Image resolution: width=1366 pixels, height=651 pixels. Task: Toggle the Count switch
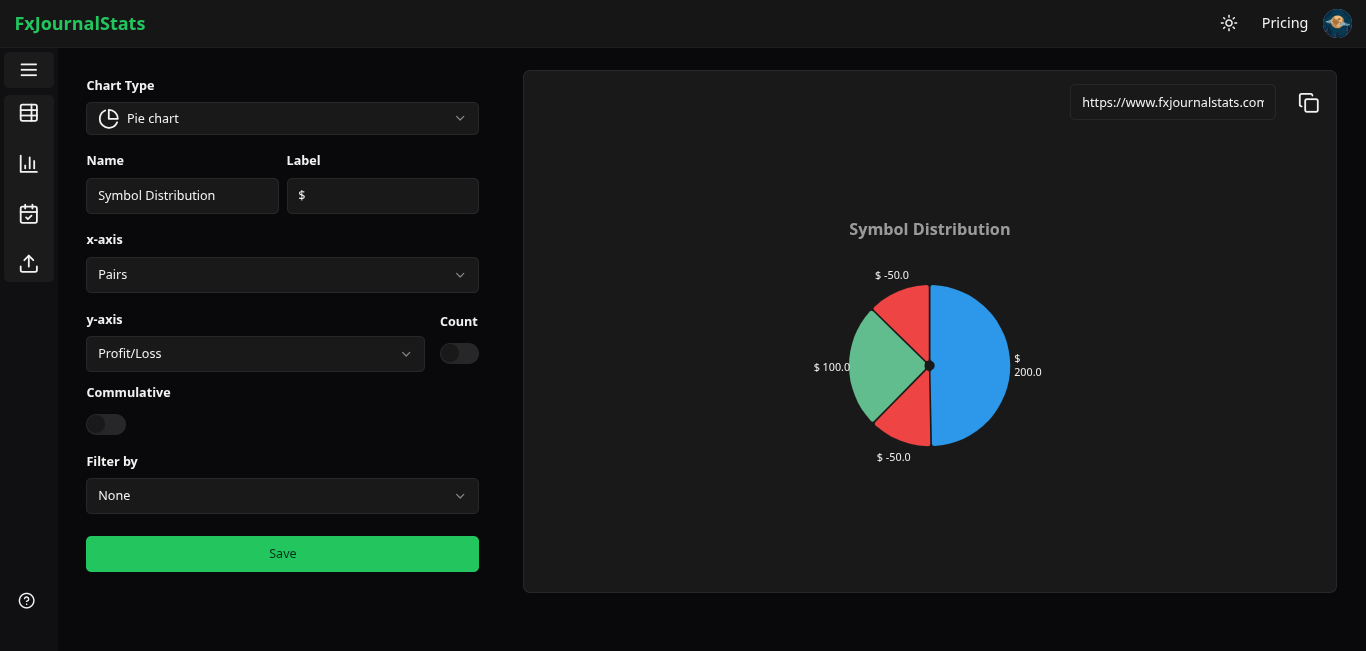click(459, 354)
